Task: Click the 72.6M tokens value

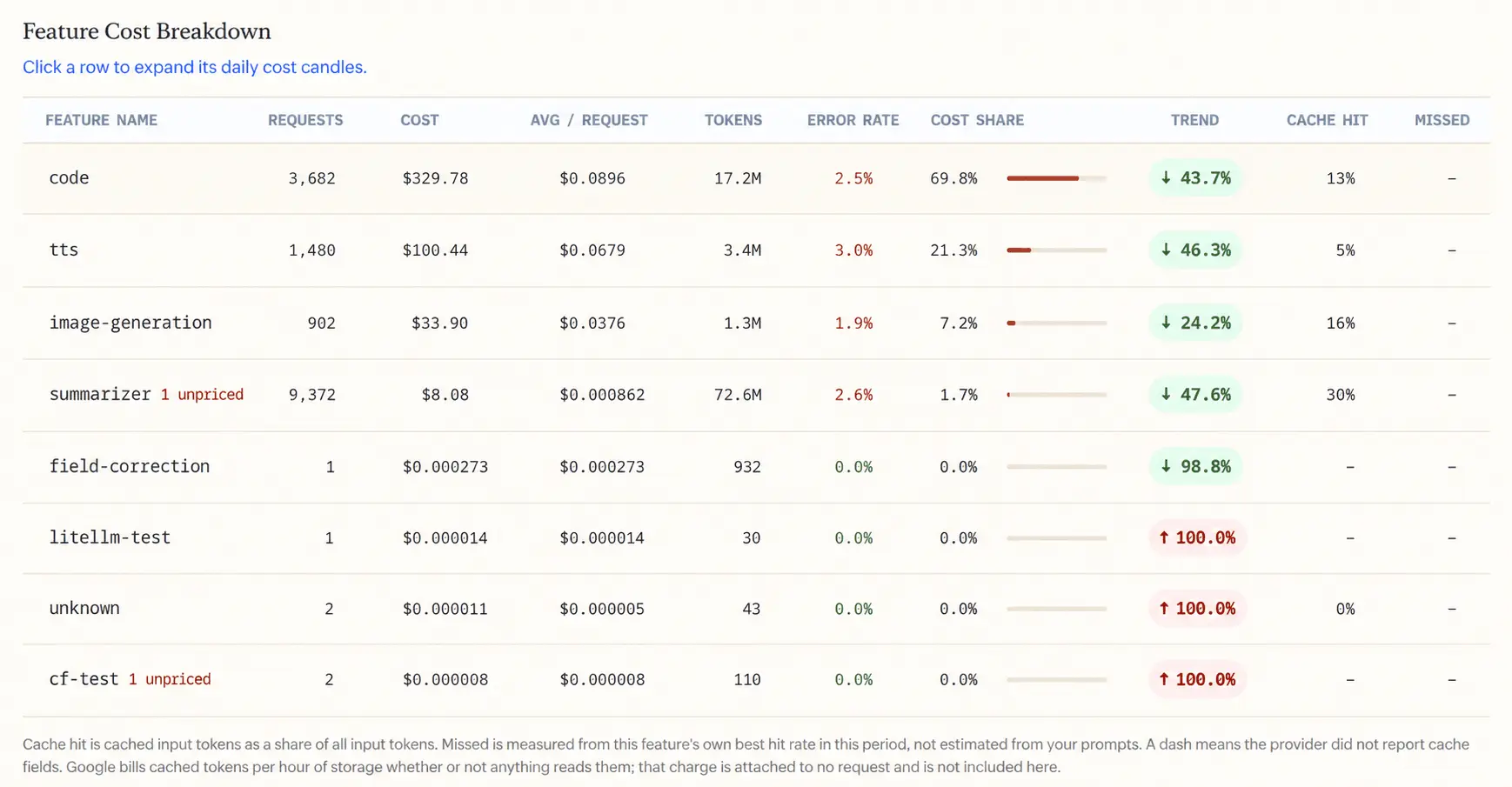Action: pyautogui.click(x=738, y=395)
